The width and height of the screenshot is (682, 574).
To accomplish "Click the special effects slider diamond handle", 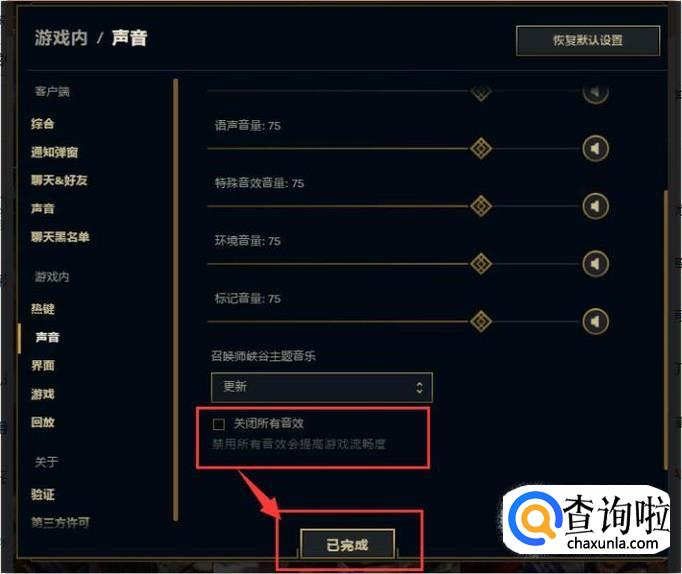I will pyautogui.click(x=481, y=206).
